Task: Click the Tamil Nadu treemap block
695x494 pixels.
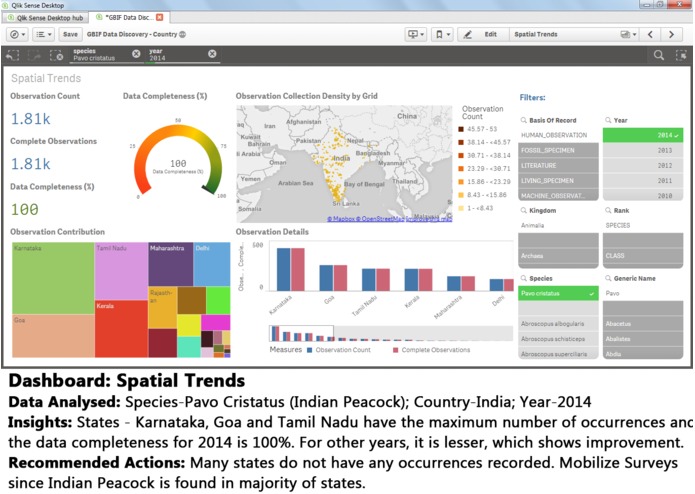Action: pos(121,271)
